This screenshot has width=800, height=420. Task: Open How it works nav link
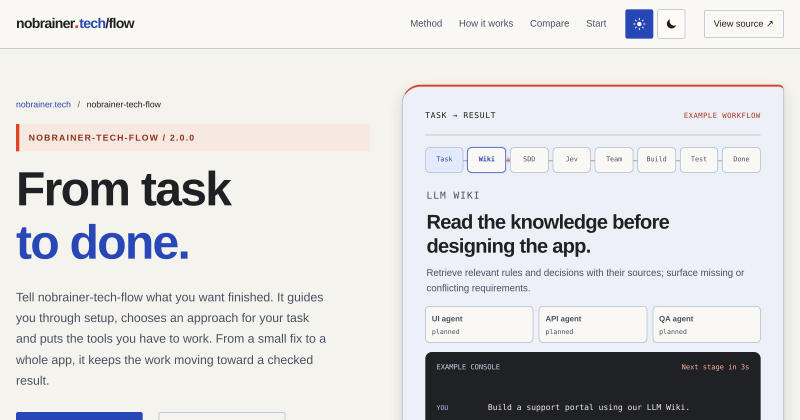(x=486, y=23)
